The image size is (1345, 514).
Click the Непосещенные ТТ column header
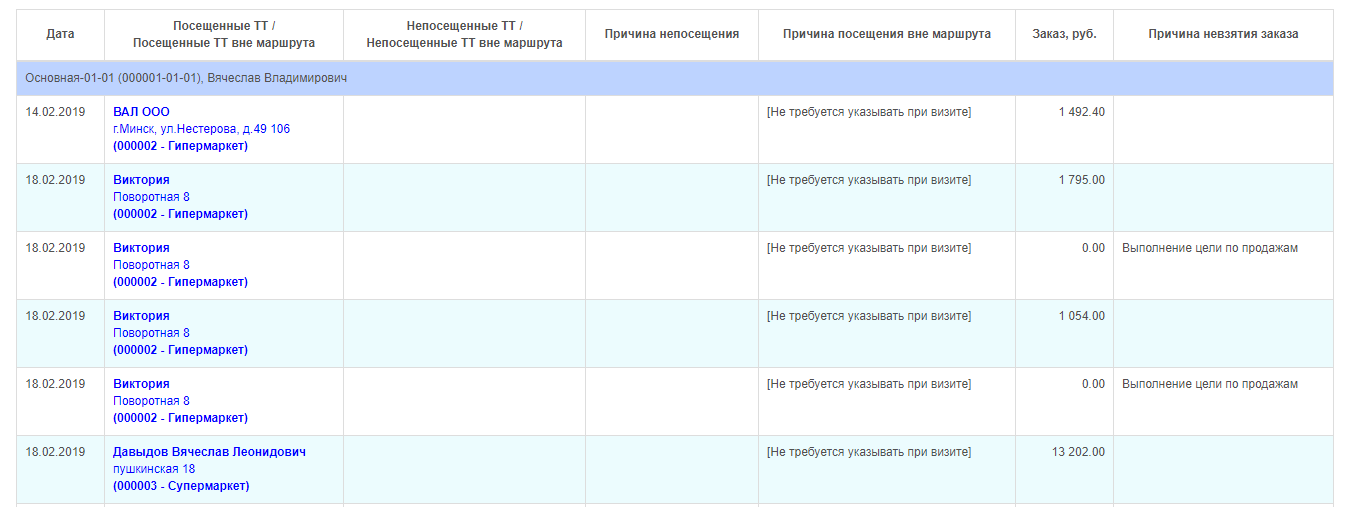point(464,34)
